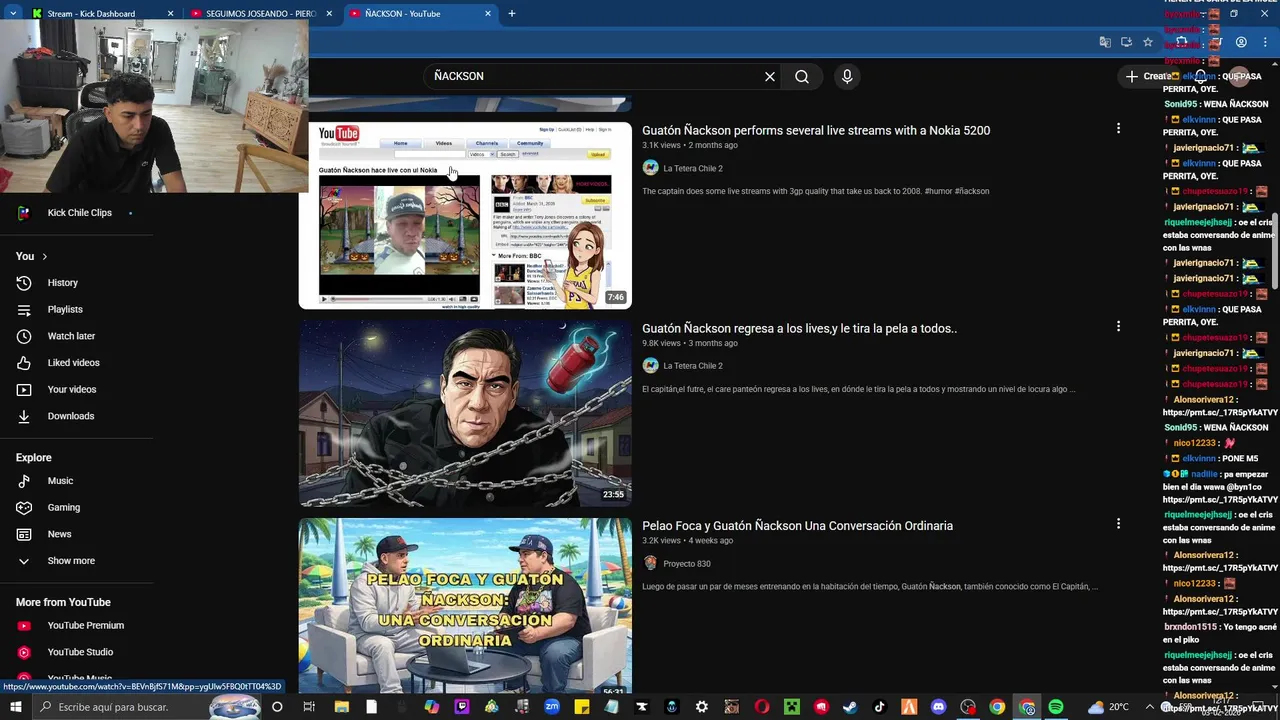Open a new browser tab

pyautogui.click(x=512, y=14)
